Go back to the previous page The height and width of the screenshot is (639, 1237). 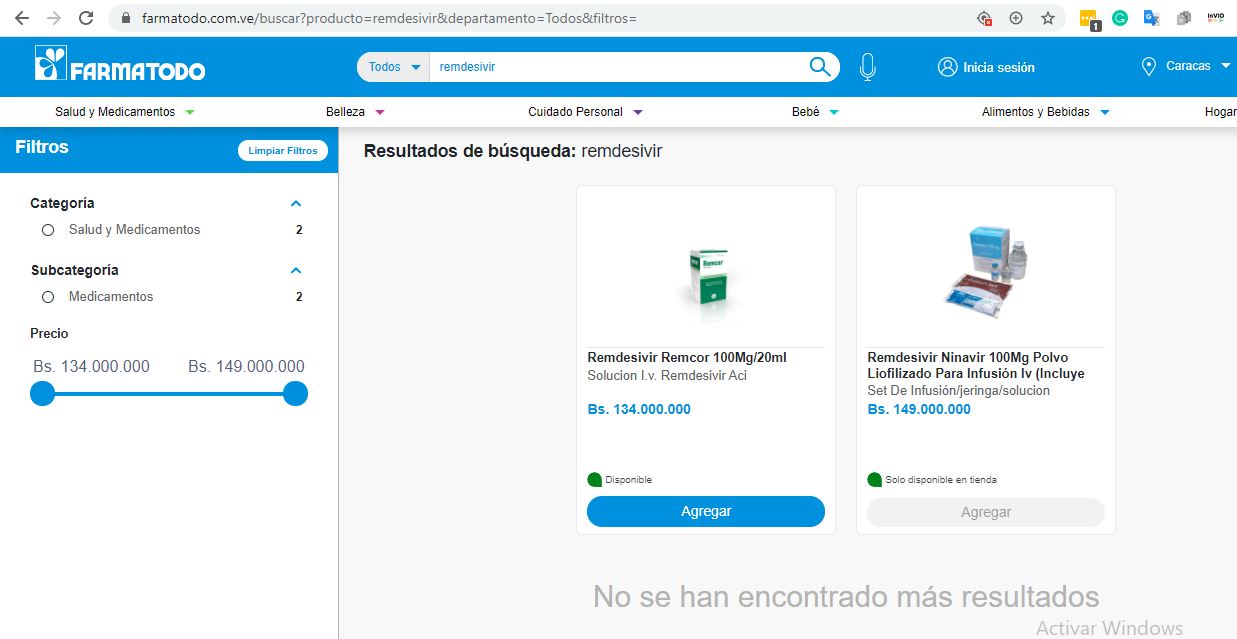pos(22,18)
